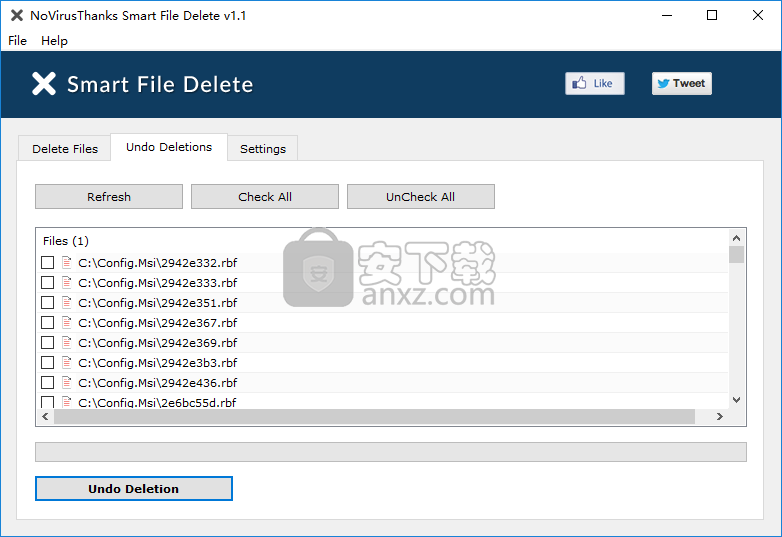Click the file icon beside 2942e436.rbf

pos(66,382)
